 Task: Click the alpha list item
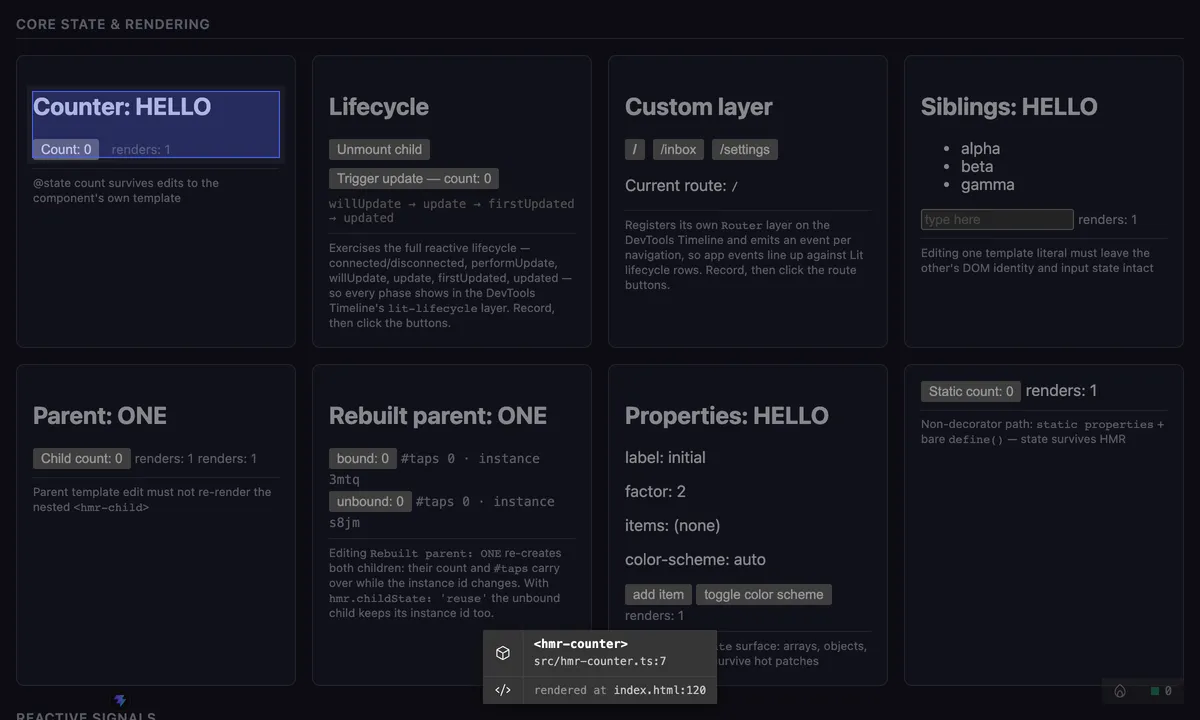click(980, 148)
